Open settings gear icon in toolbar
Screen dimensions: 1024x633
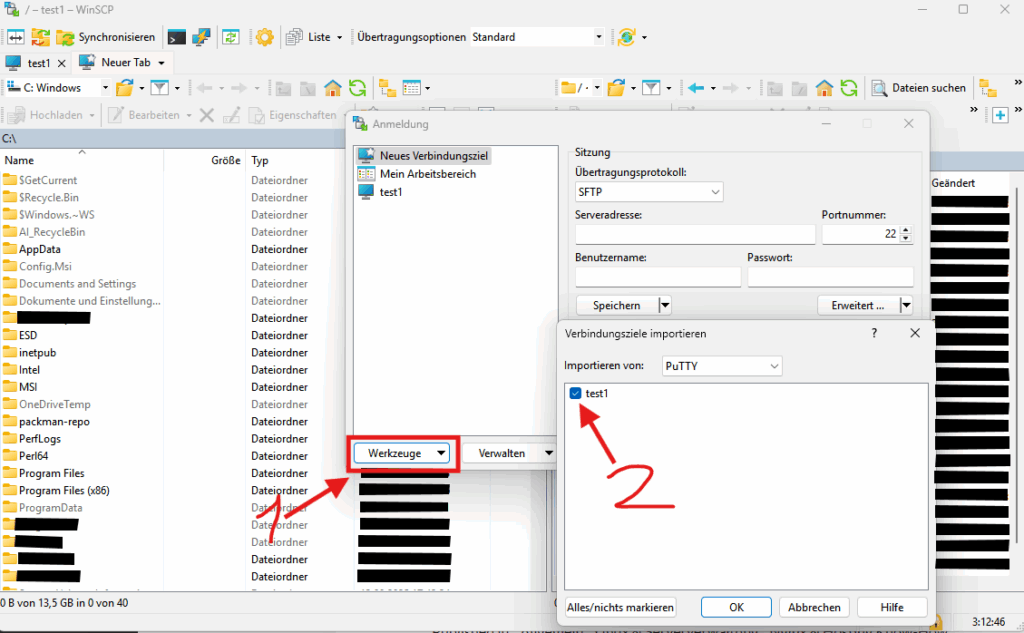point(264,37)
